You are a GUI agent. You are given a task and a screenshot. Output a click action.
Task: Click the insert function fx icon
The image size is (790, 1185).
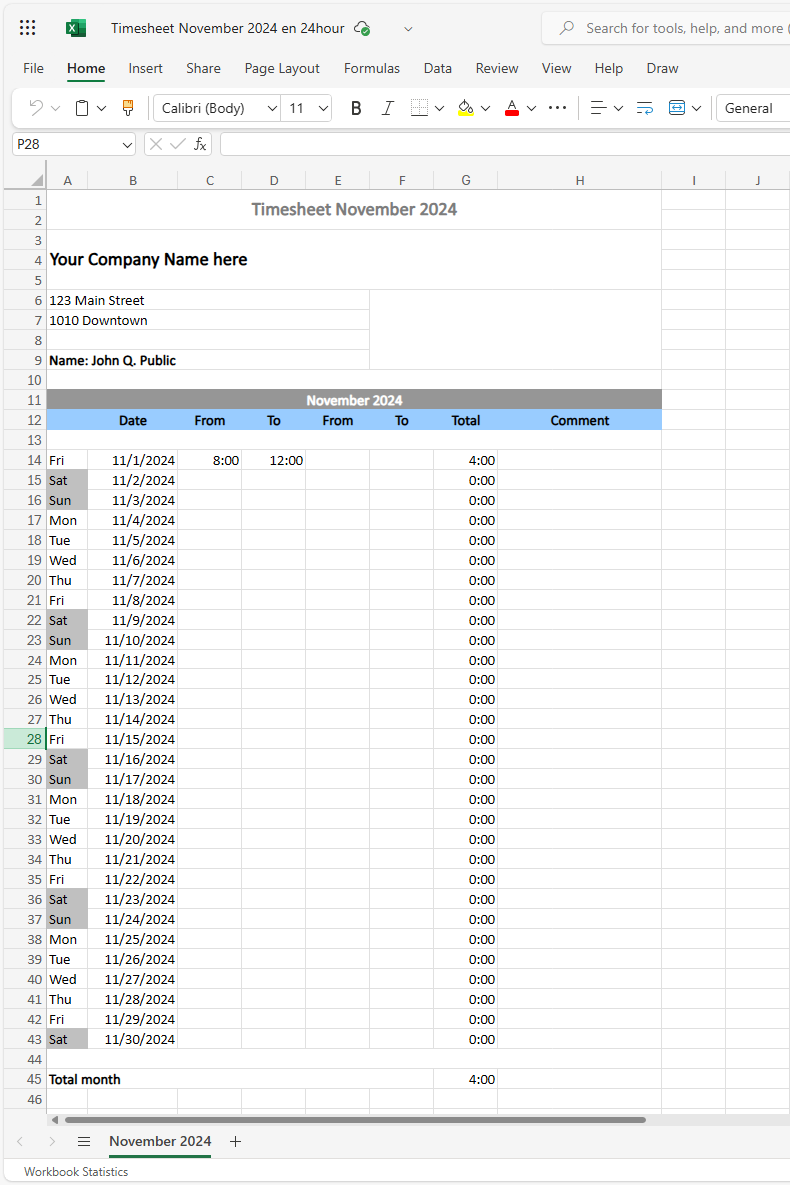[200, 144]
